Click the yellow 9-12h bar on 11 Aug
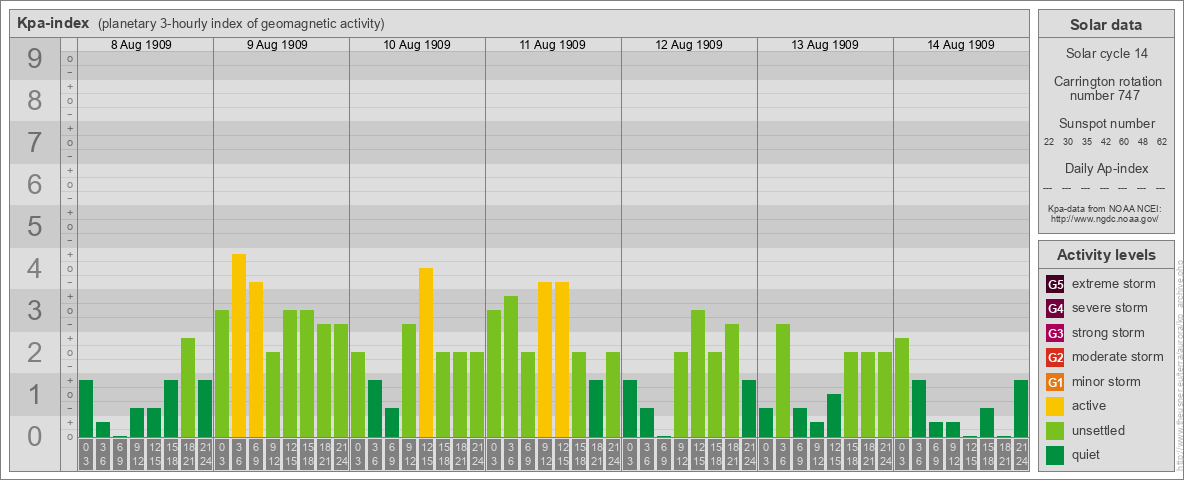The image size is (1184, 480). click(x=545, y=359)
